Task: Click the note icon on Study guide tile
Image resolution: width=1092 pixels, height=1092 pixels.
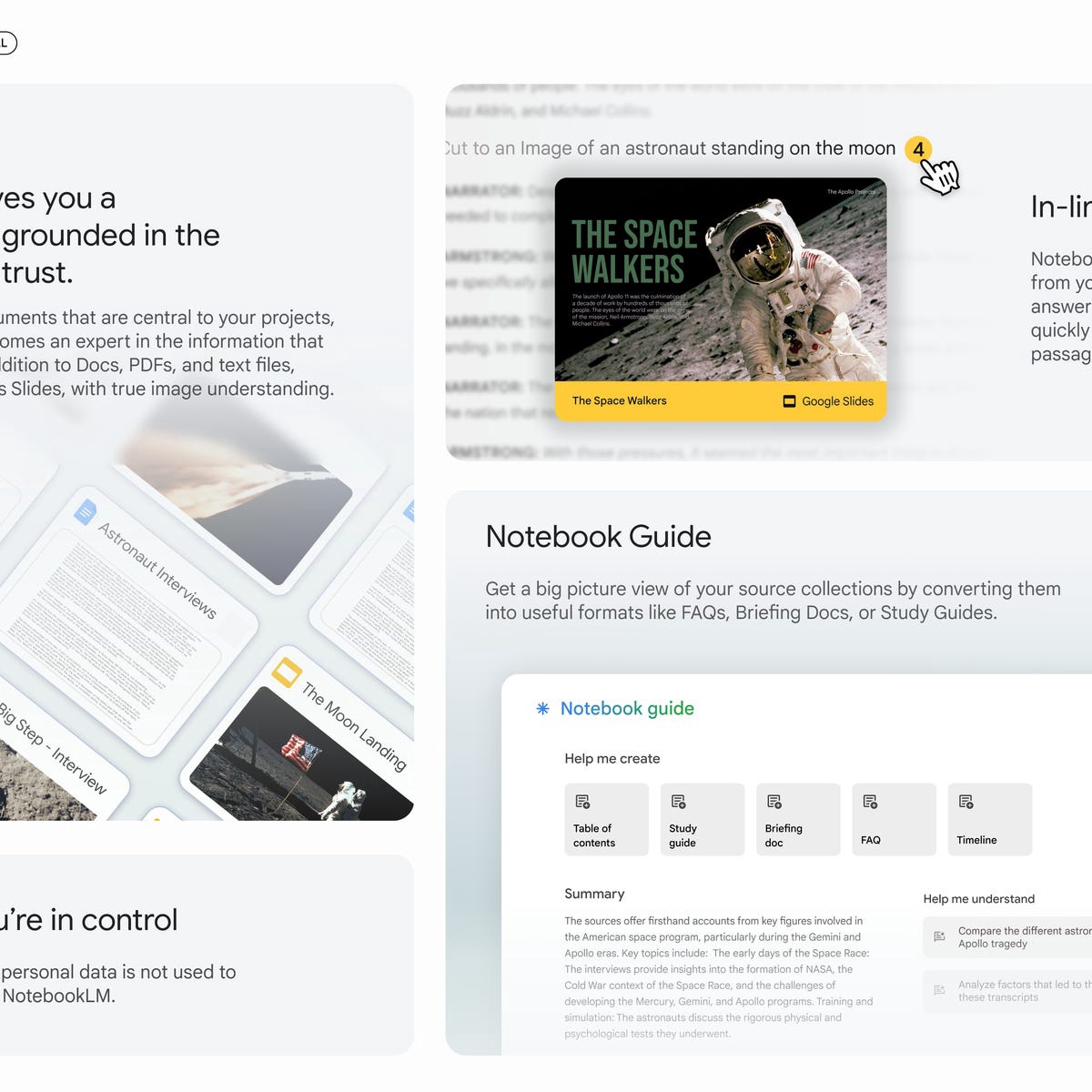Action: [678, 802]
